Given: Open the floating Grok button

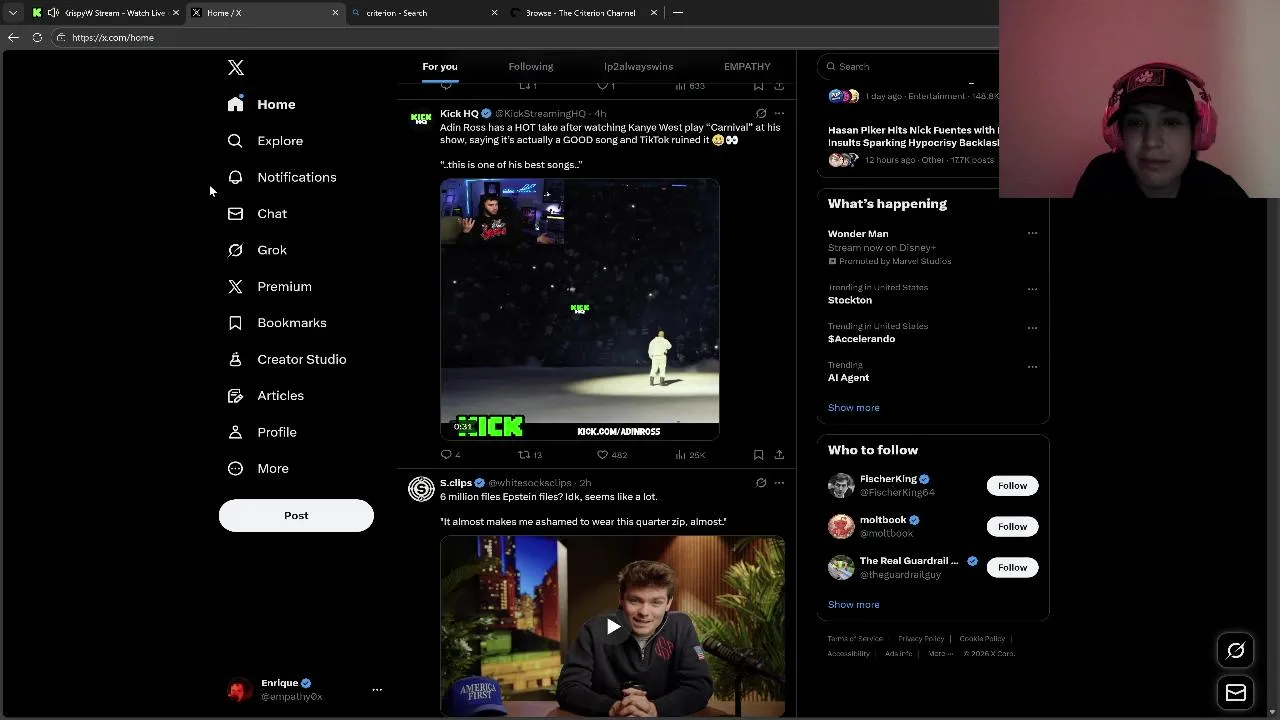Looking at the screenshot, I should tap(1236, 652).
